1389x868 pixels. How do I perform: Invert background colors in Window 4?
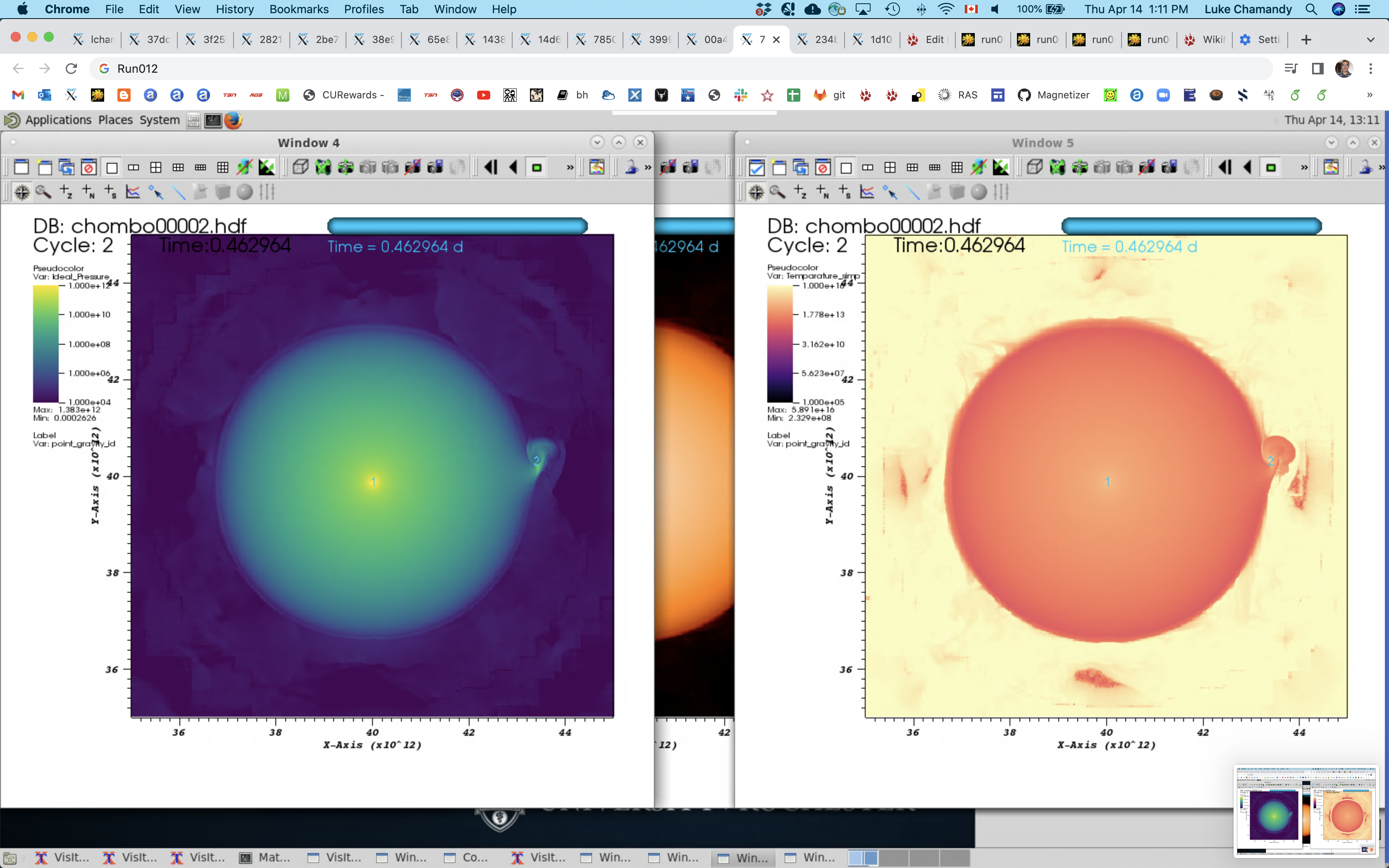(267, 167)
